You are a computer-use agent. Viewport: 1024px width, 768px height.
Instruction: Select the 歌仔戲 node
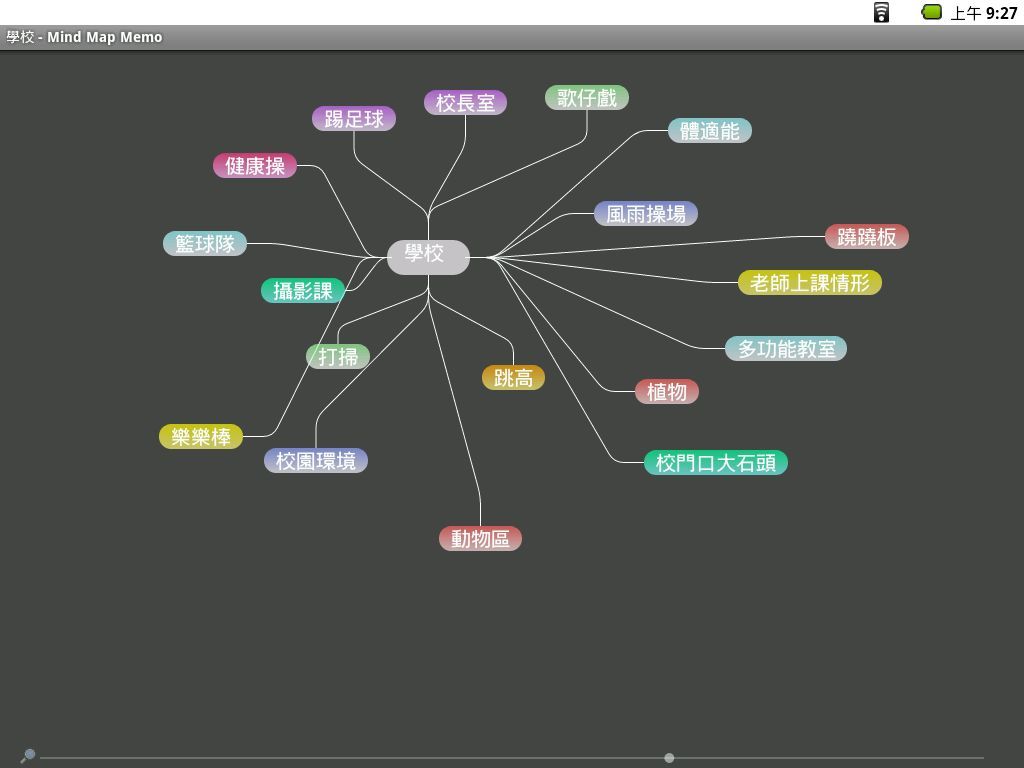coord(587,98)
